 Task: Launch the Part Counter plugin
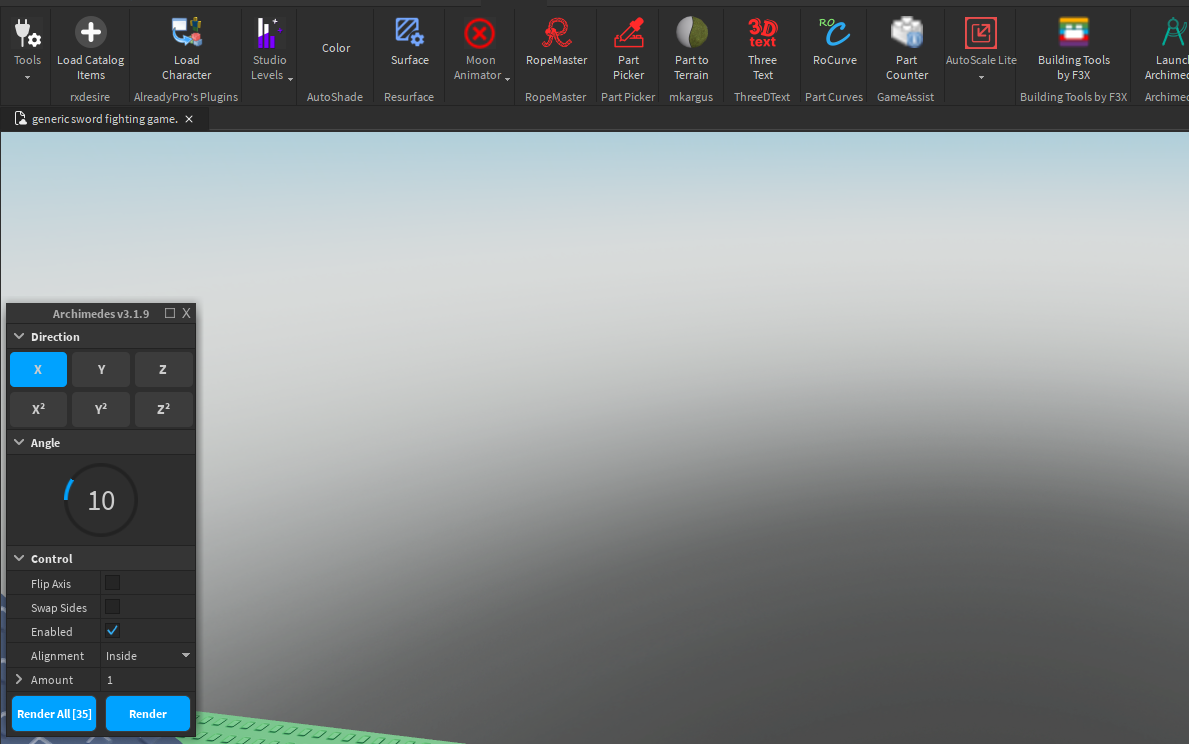click(x=906, y=45)
